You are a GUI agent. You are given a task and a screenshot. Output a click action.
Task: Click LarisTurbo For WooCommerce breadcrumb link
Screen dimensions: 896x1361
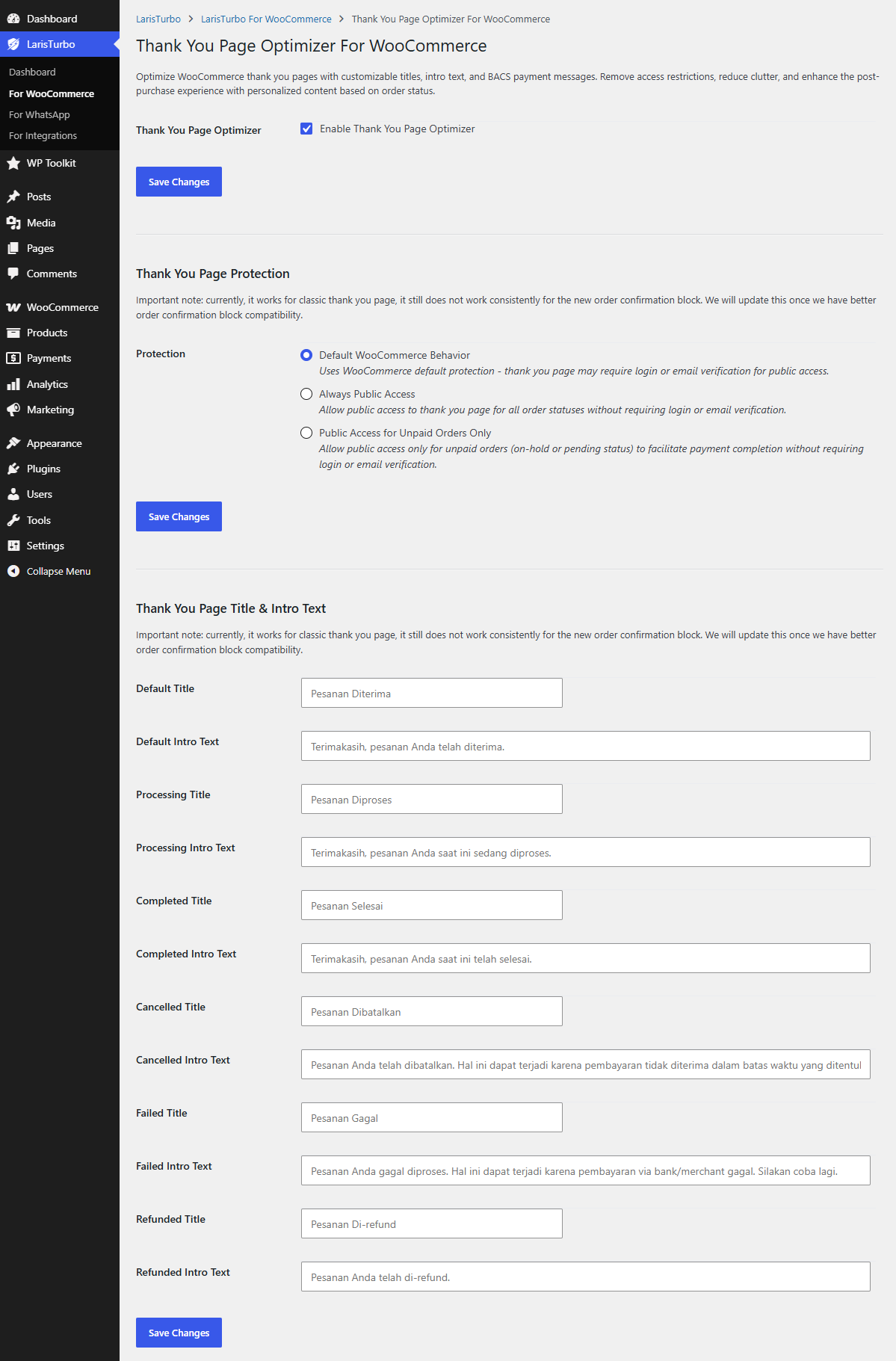(x=266, y=19)
